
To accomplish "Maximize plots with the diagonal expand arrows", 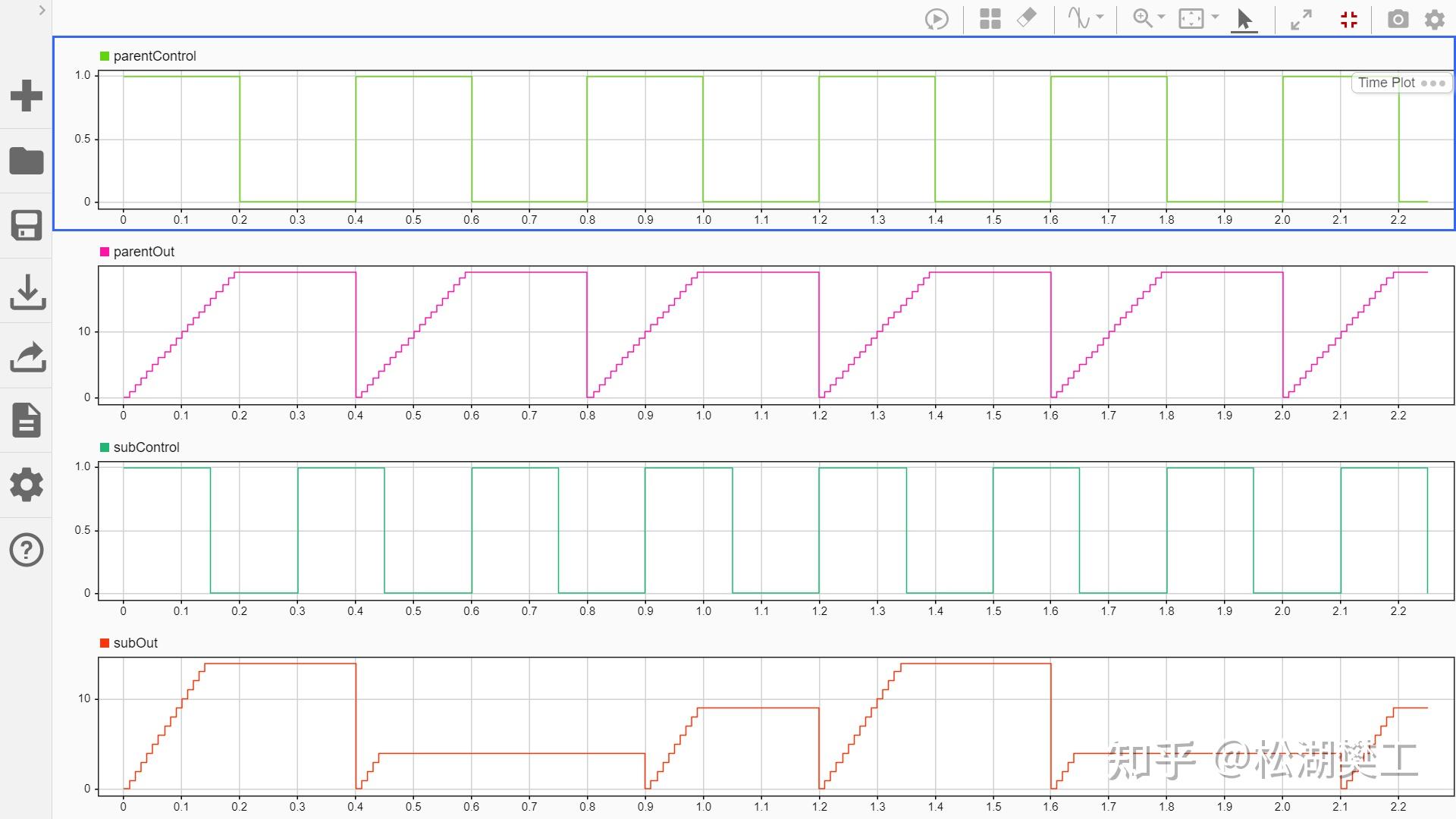I will (1302, 19).
